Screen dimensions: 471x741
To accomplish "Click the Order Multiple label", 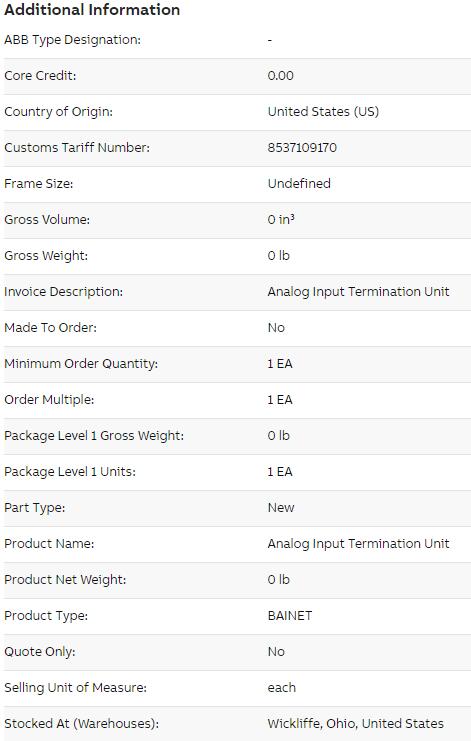I will click(49, 399).
